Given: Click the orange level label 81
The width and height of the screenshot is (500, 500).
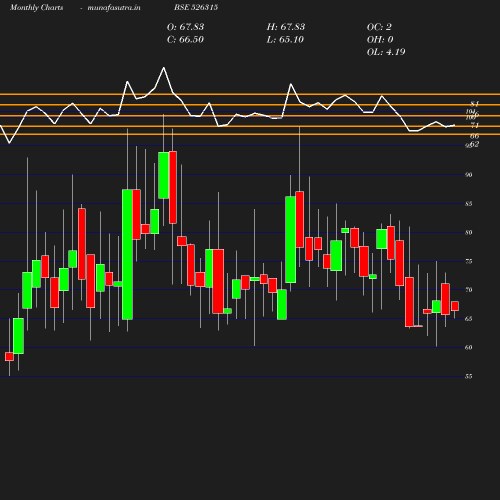Looking at the screenshot, I should pos(475,104).
